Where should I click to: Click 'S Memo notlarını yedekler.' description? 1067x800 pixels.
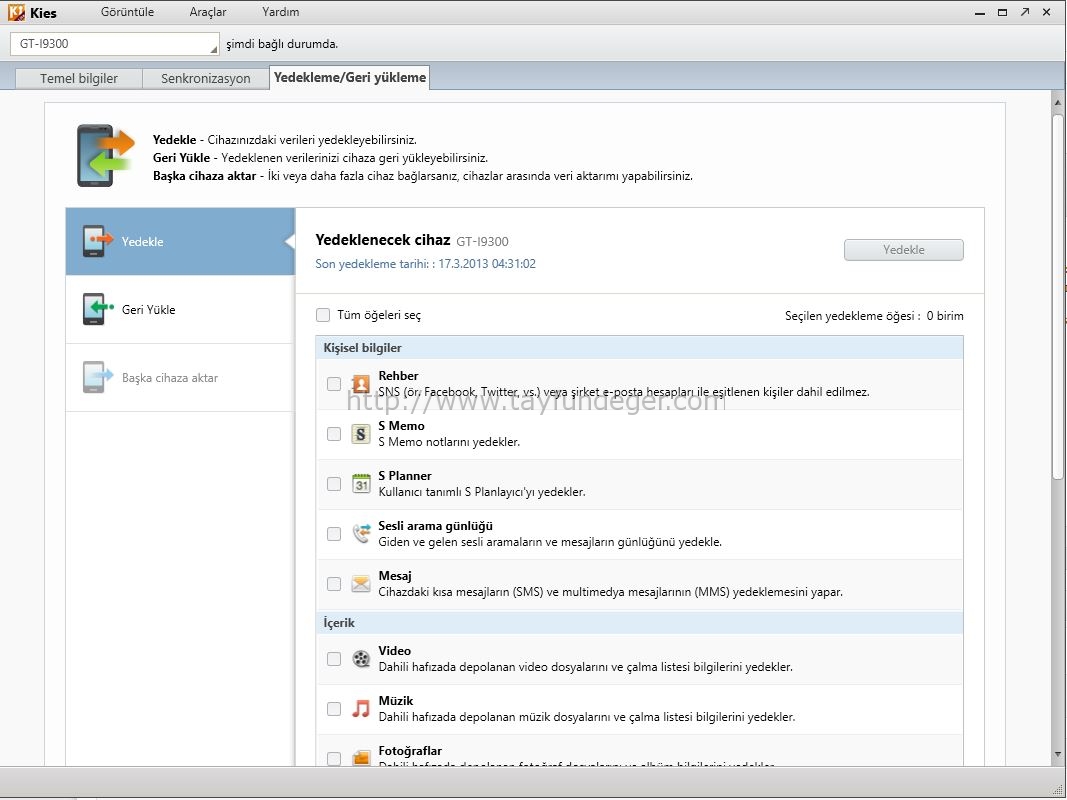click(x=449, y=441)
